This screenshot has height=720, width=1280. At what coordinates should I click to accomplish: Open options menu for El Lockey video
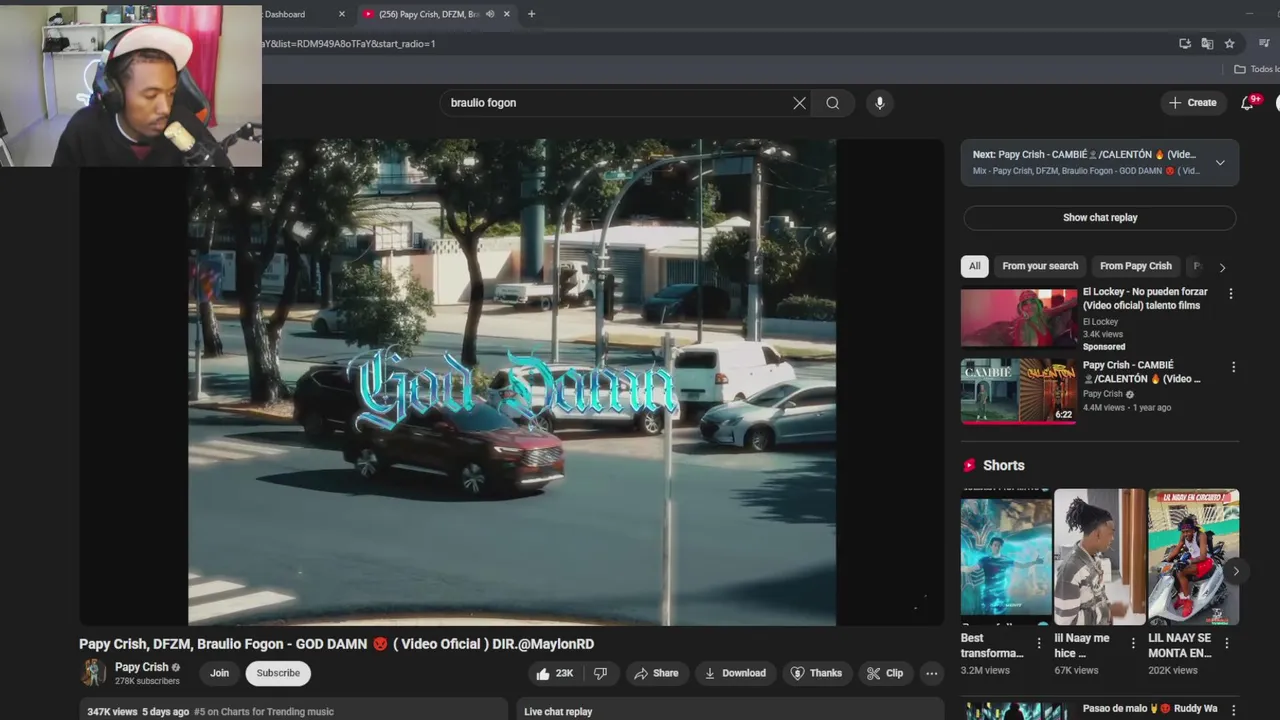coord(1231,294)
